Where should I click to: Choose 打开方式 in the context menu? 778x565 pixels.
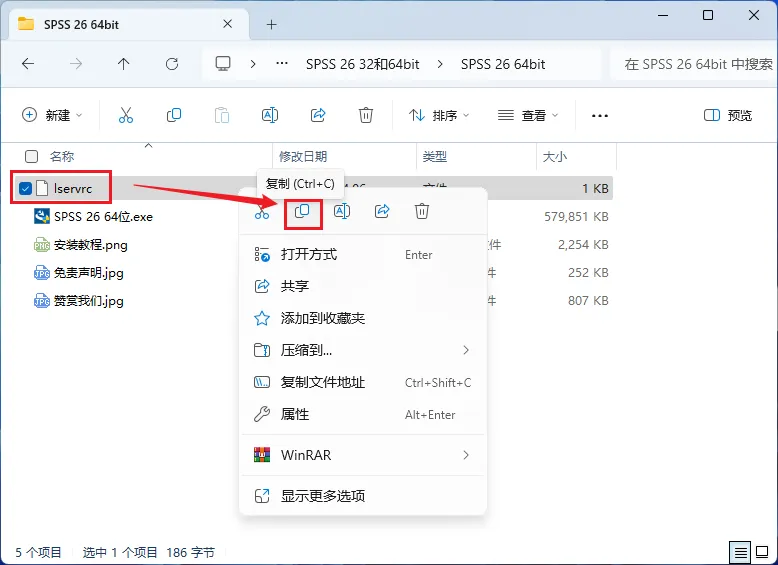coord(363,254)
